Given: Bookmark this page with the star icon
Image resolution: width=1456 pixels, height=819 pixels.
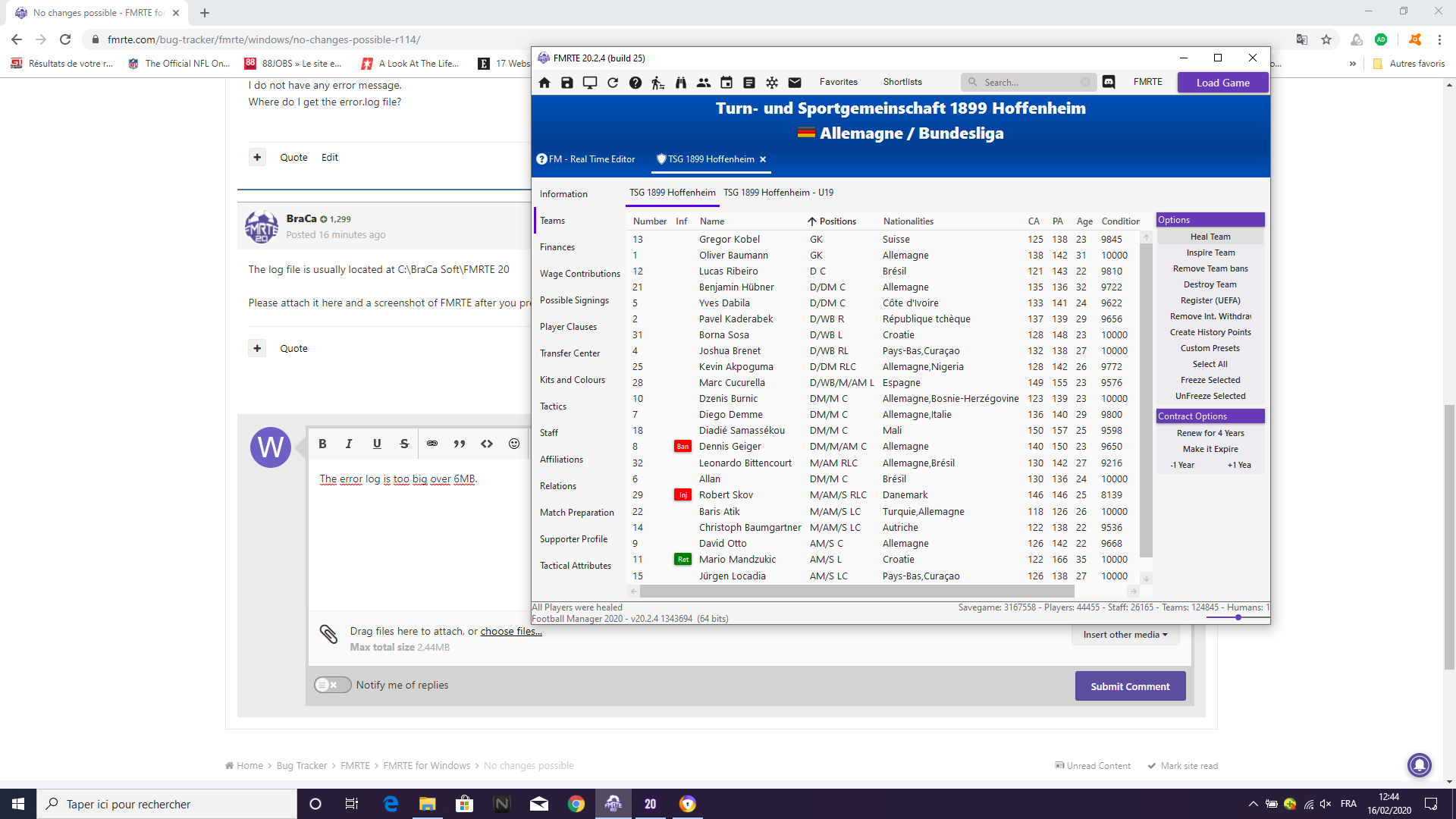Looking at the screenshot, I should point(1326,39).
